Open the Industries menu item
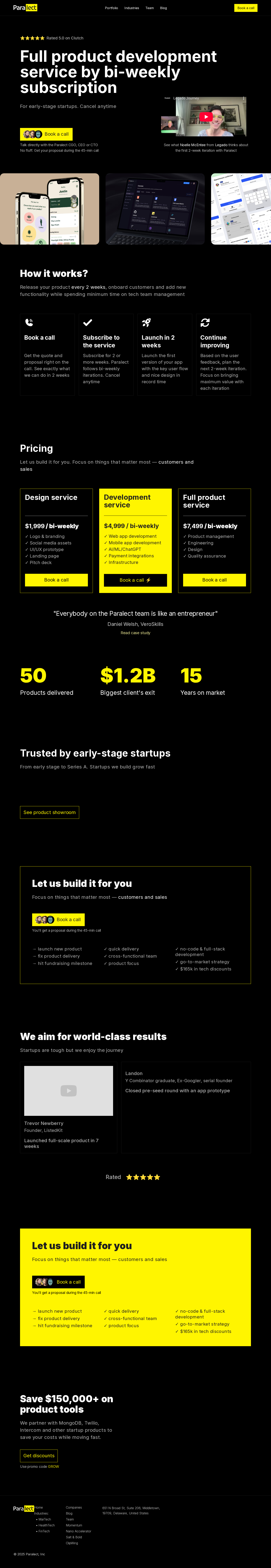Image resolution: width=271 pixels, height=1568 pixels. (132, 8)
